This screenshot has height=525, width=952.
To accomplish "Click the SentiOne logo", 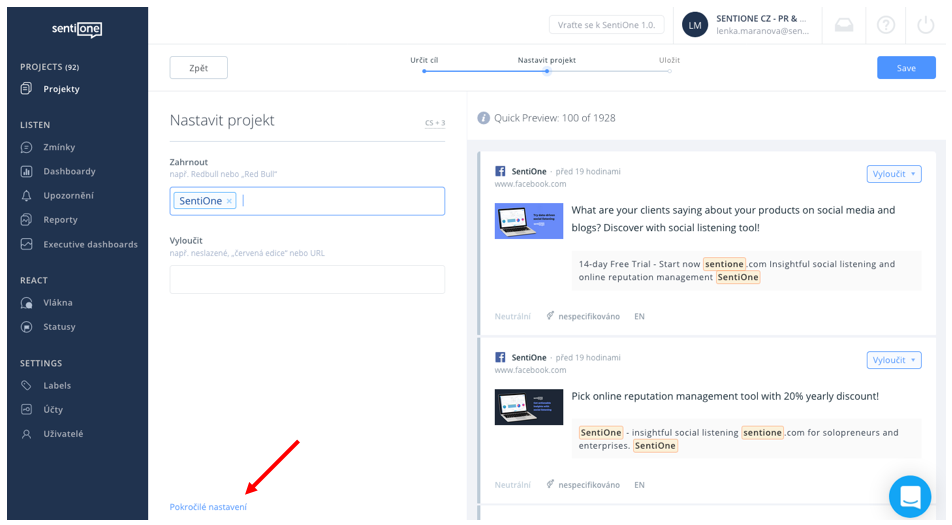I will [x=77, y=29].
